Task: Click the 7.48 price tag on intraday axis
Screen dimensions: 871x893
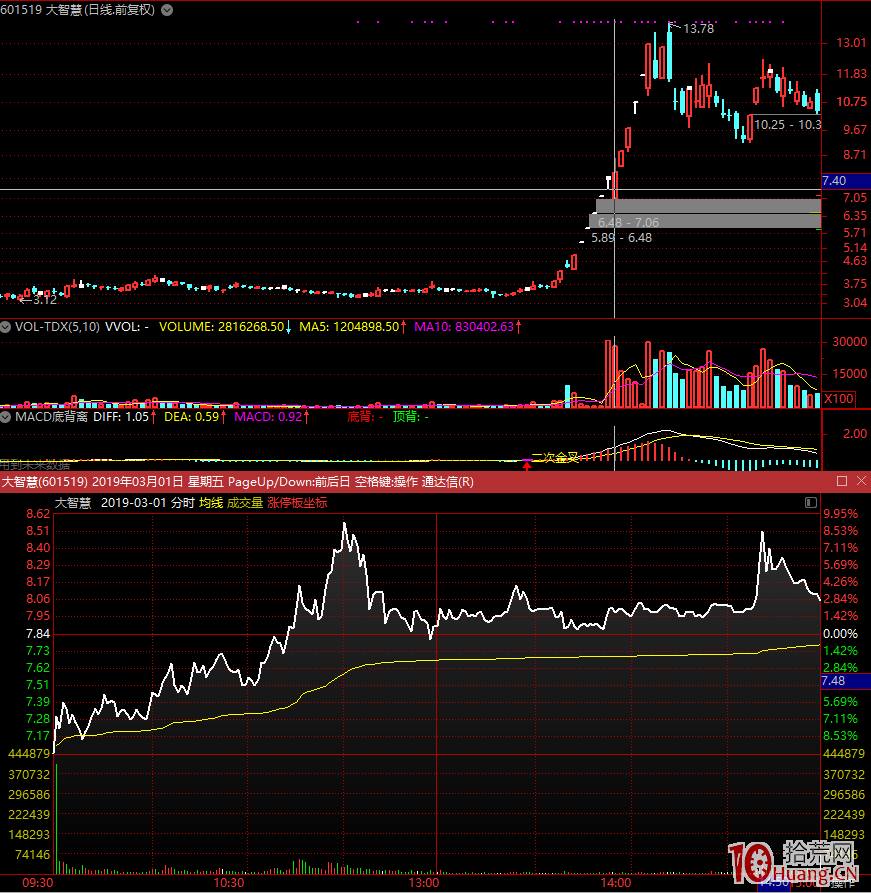Action: click(845, 681)
